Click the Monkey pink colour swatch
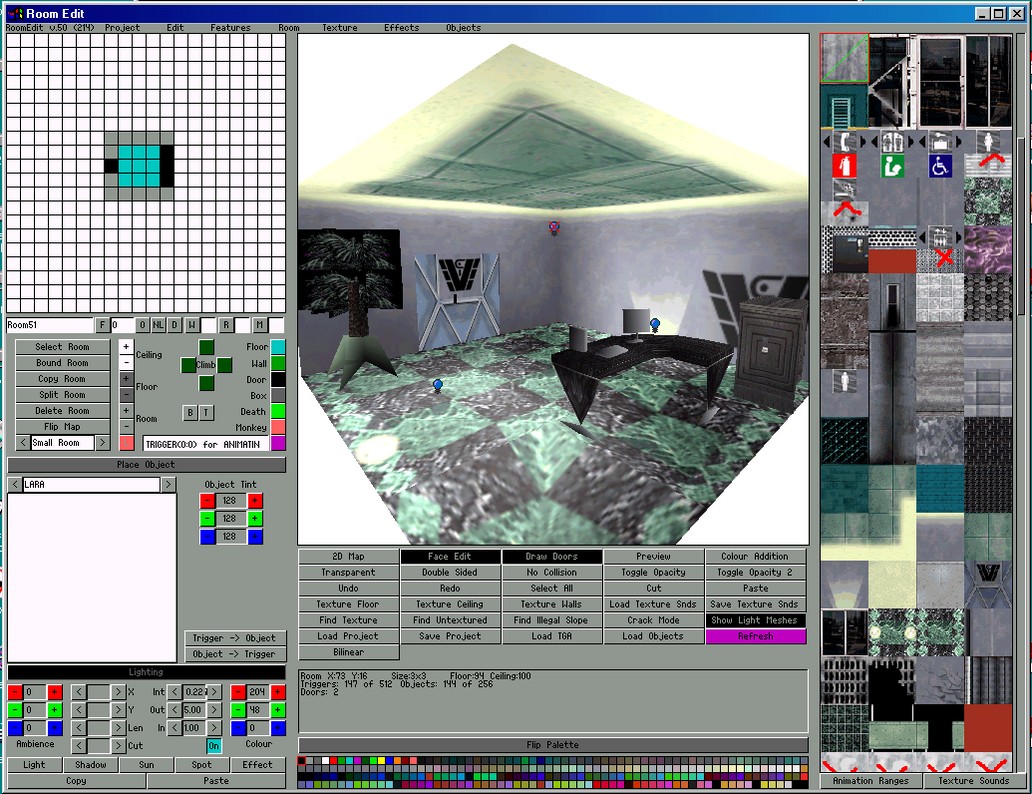Image resolution: width=1032 pixels, height=794 pixels. tap(278, 427)
